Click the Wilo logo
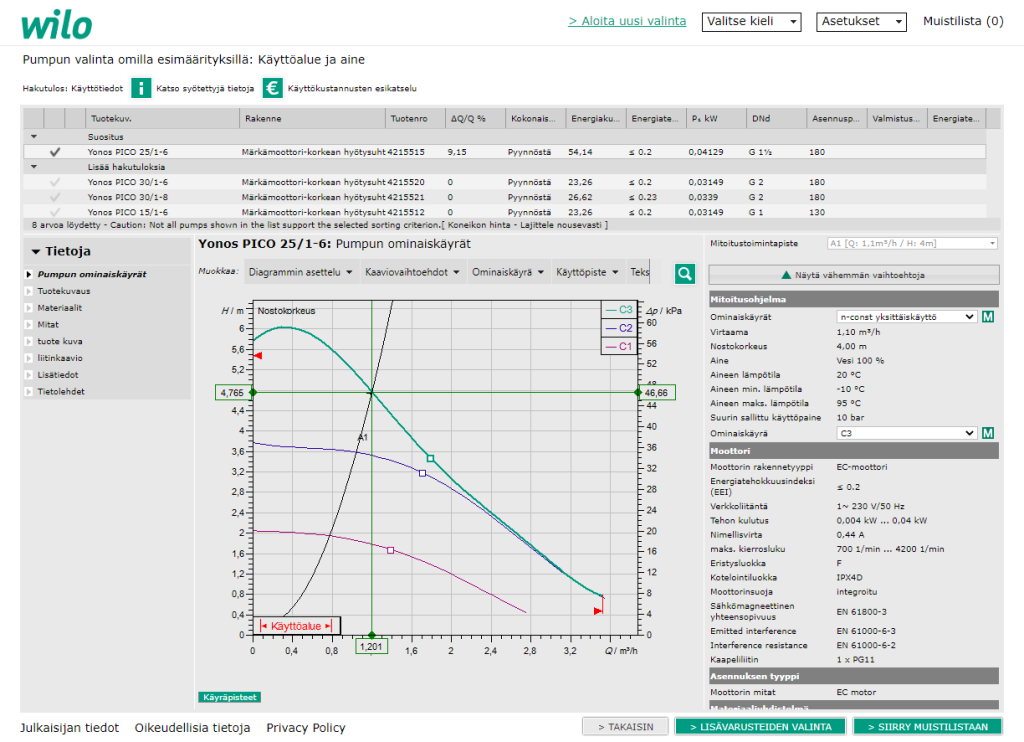 pos(56,25)
